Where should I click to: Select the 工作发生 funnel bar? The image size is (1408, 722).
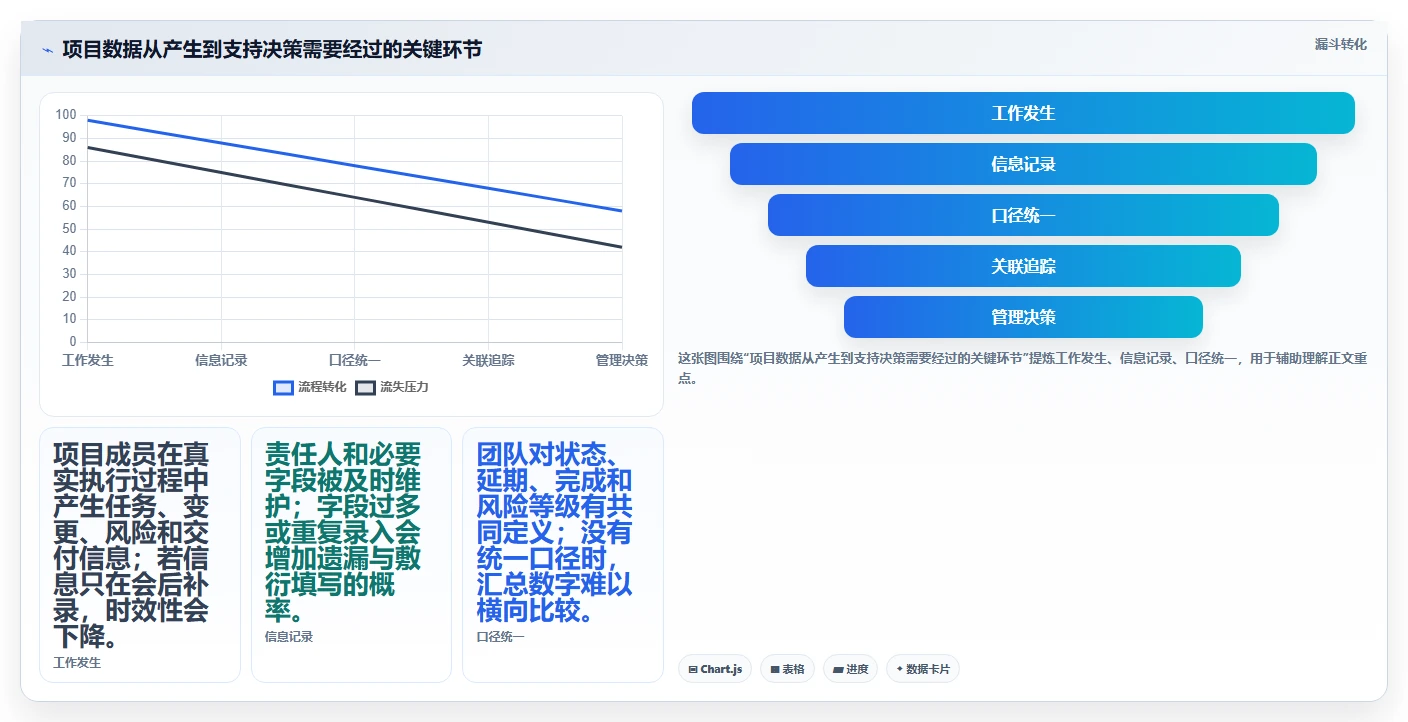[x=1023, y=113]
